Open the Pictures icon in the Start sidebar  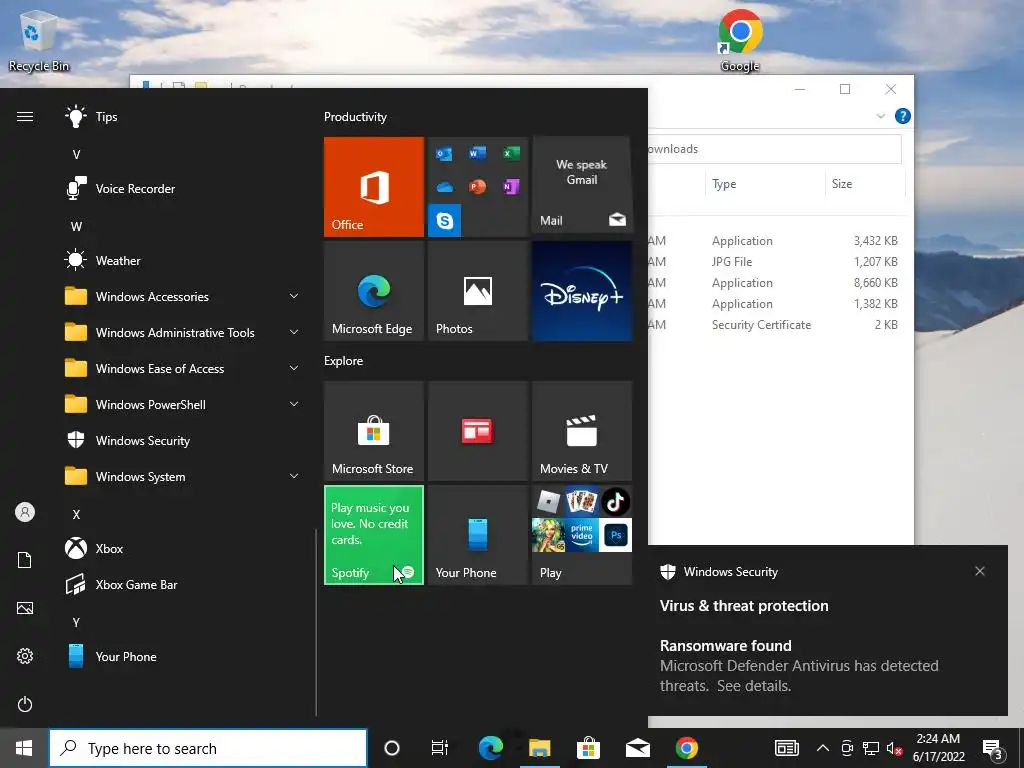[25, 609]
